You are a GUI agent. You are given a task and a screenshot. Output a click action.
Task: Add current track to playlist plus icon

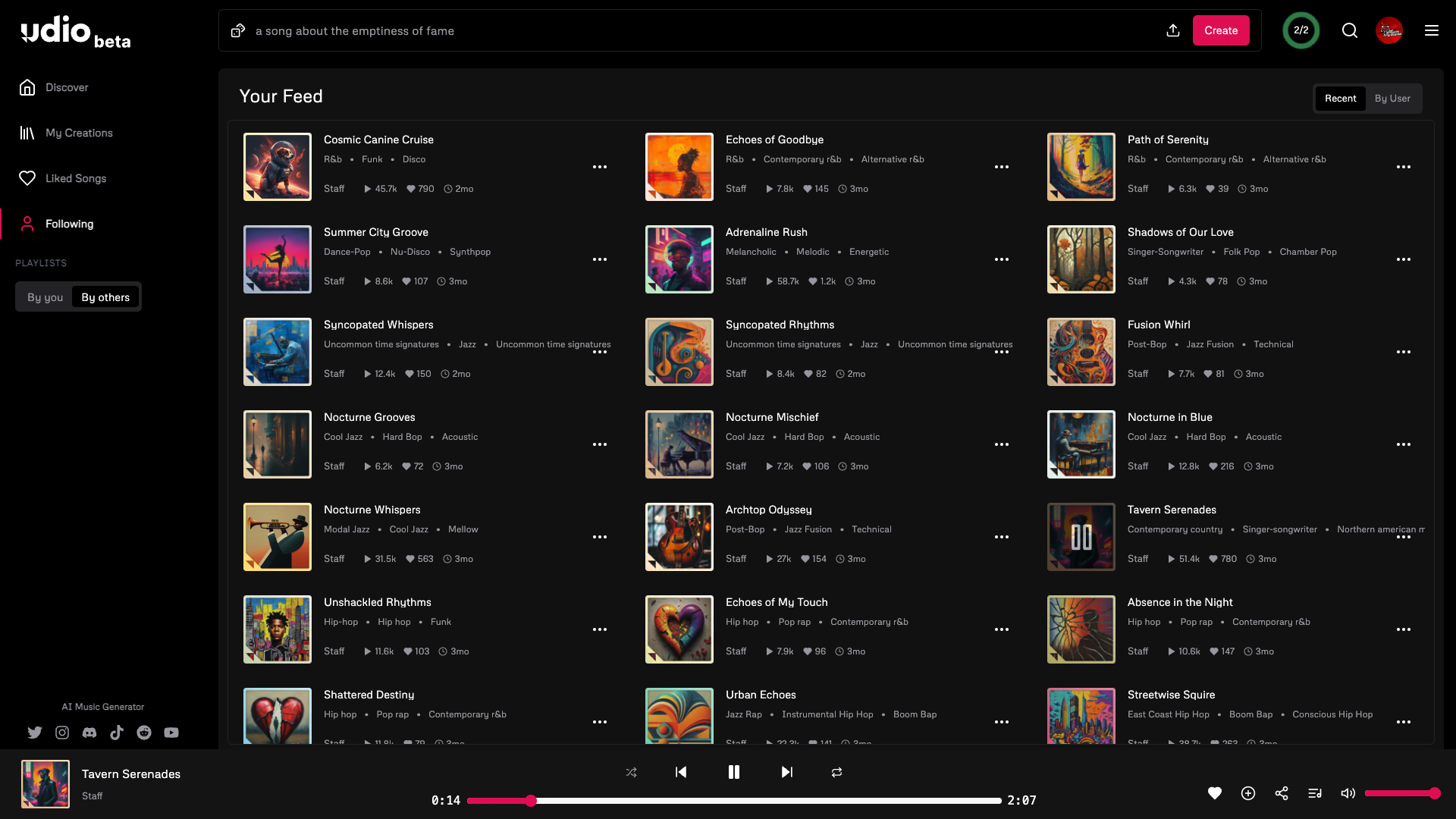(1247, 793)
